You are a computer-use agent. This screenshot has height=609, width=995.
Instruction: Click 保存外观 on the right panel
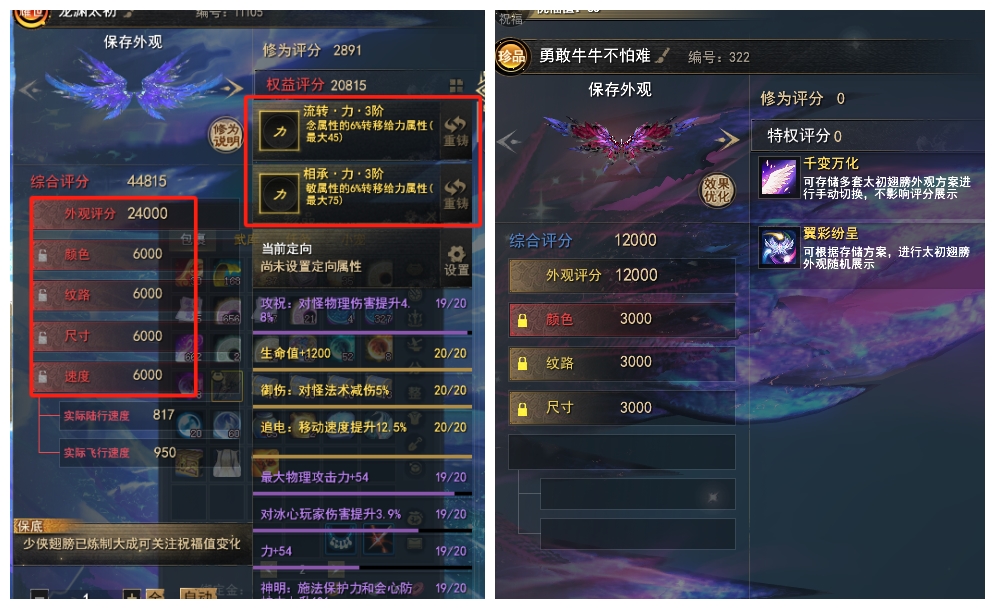(620, 89)
